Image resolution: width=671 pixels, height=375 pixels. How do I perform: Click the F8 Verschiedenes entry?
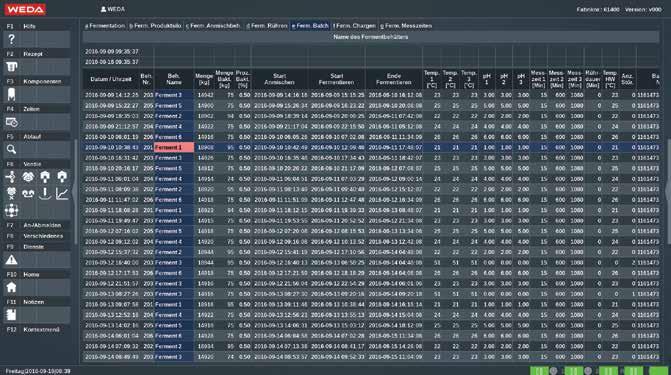click(38, 236)
